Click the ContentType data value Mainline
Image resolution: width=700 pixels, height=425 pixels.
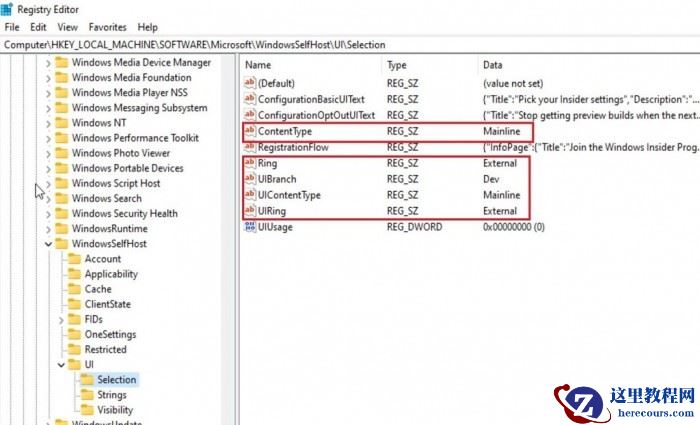(x=502, y=131)
